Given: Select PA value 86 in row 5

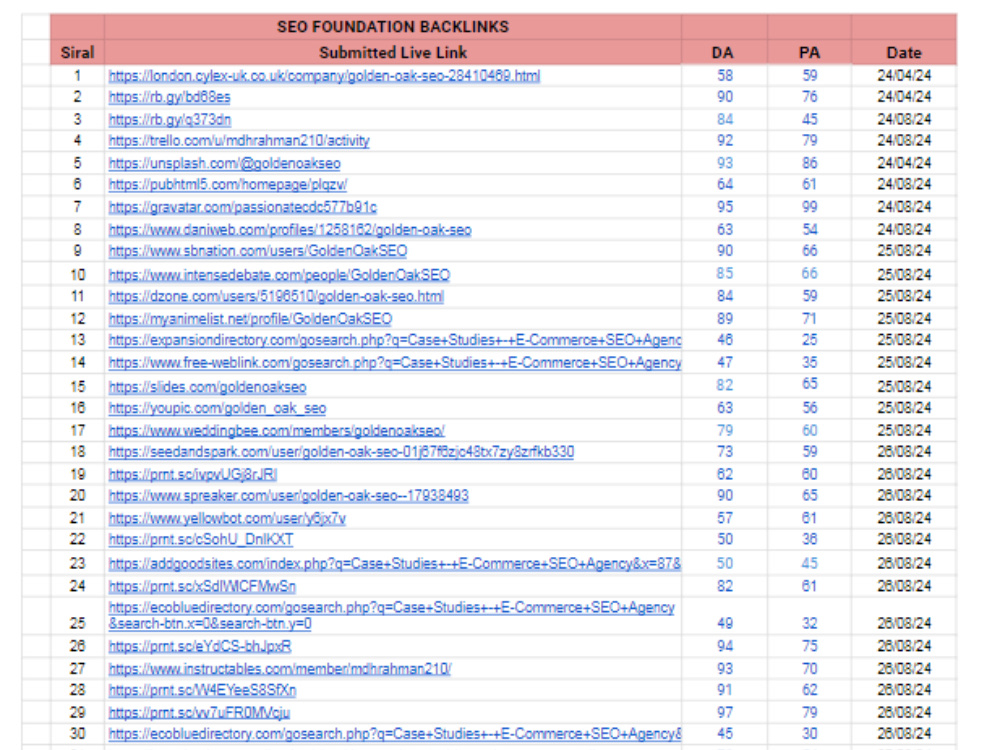Looking at the screenshot, I should click(x=810, y=163).
